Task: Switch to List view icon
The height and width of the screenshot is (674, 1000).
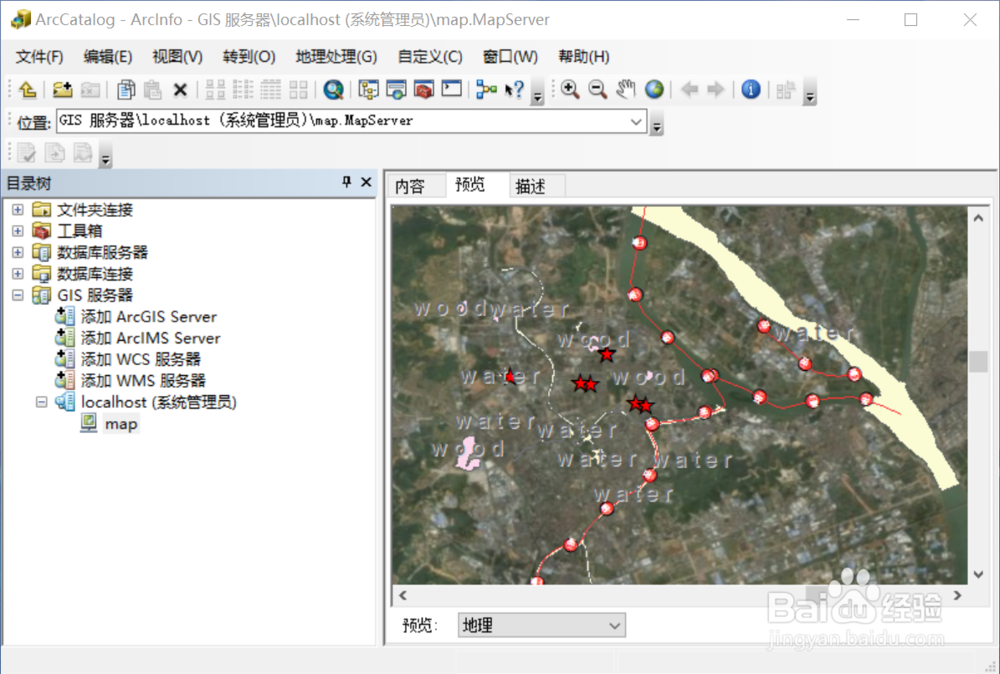Action: 243,90
